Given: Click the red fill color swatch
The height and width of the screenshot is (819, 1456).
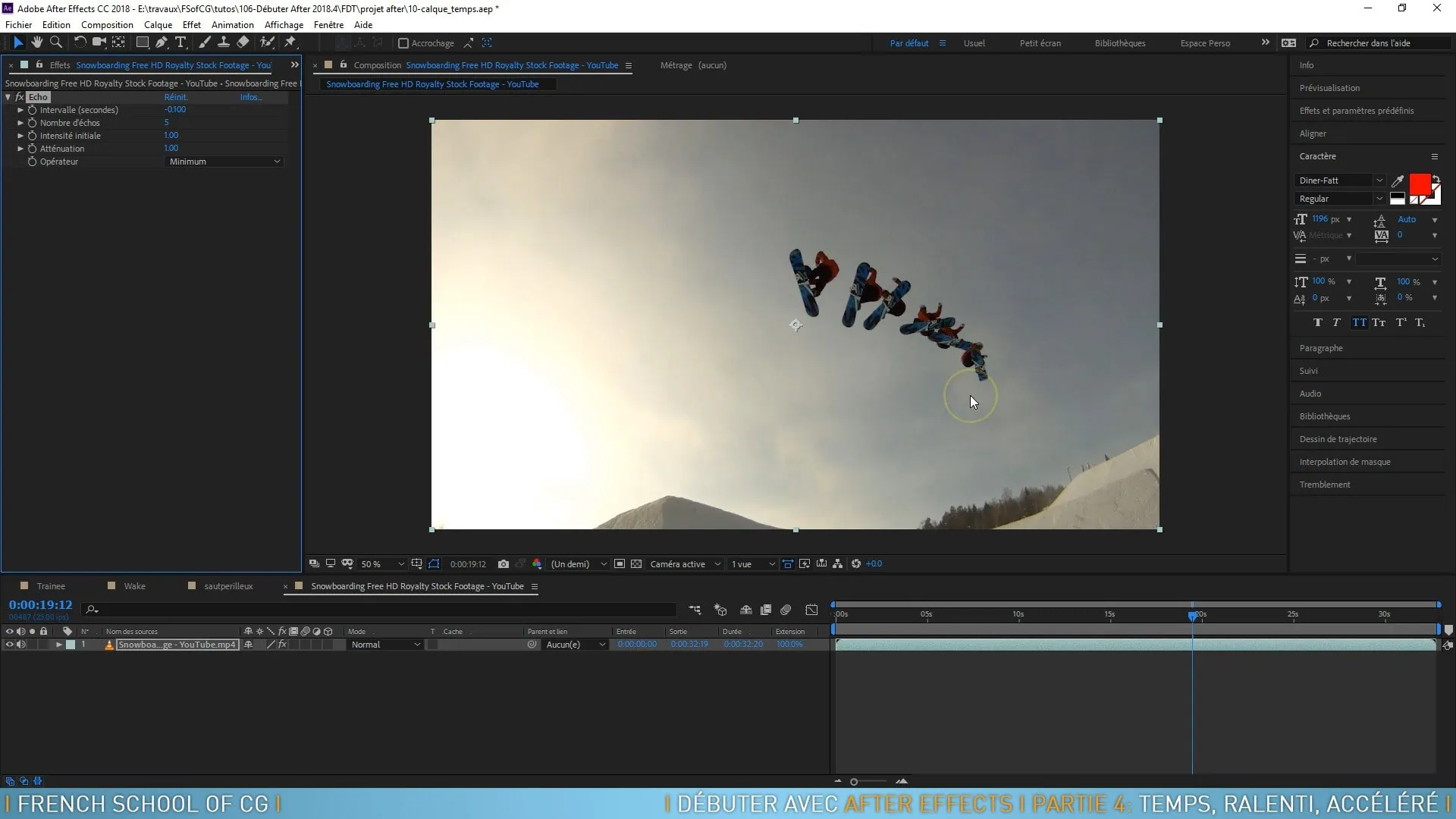Looking at the screenshot, I should (1419, 184).
